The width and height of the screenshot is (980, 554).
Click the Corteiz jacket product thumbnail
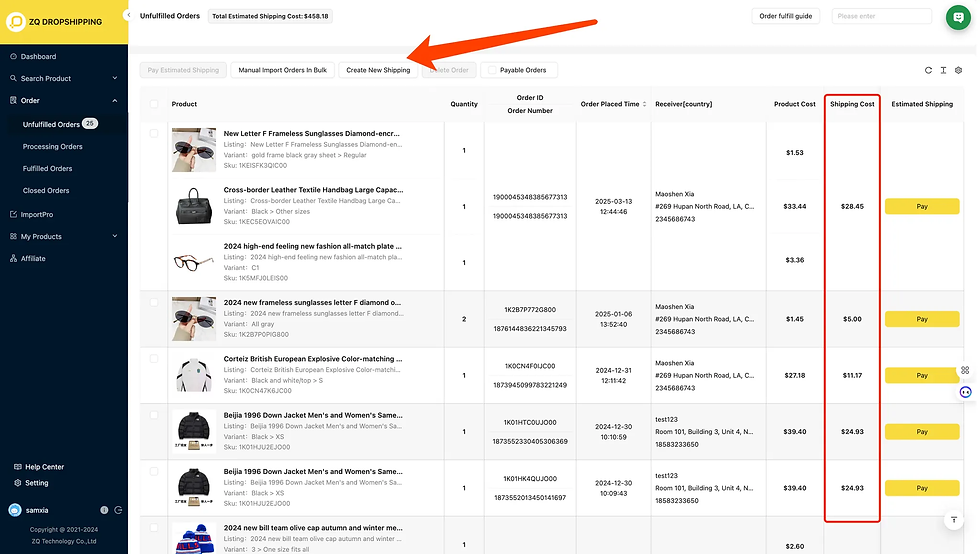click(x=194, y=375)
